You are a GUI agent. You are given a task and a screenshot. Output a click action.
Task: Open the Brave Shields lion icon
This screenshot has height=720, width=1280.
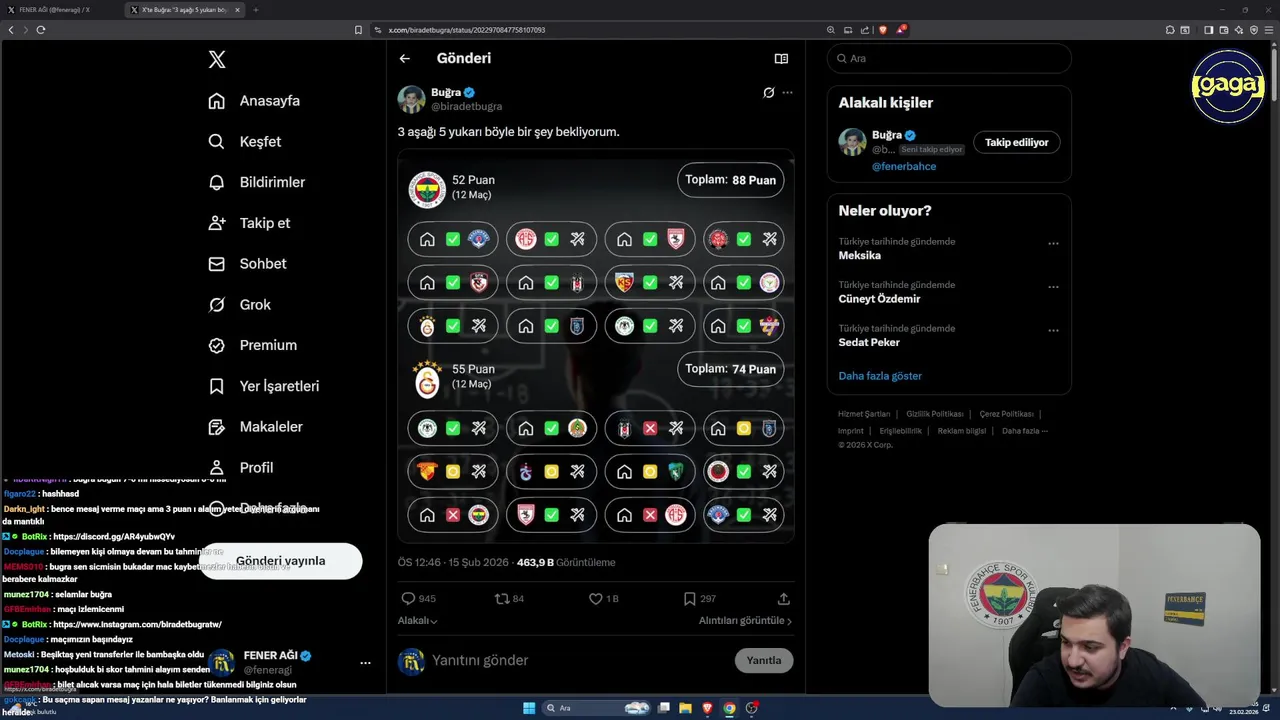(x=884, y=30)
